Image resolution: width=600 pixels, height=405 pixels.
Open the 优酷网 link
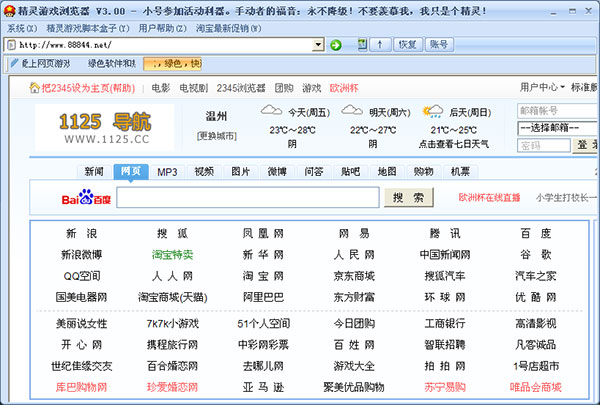point(536,297)
